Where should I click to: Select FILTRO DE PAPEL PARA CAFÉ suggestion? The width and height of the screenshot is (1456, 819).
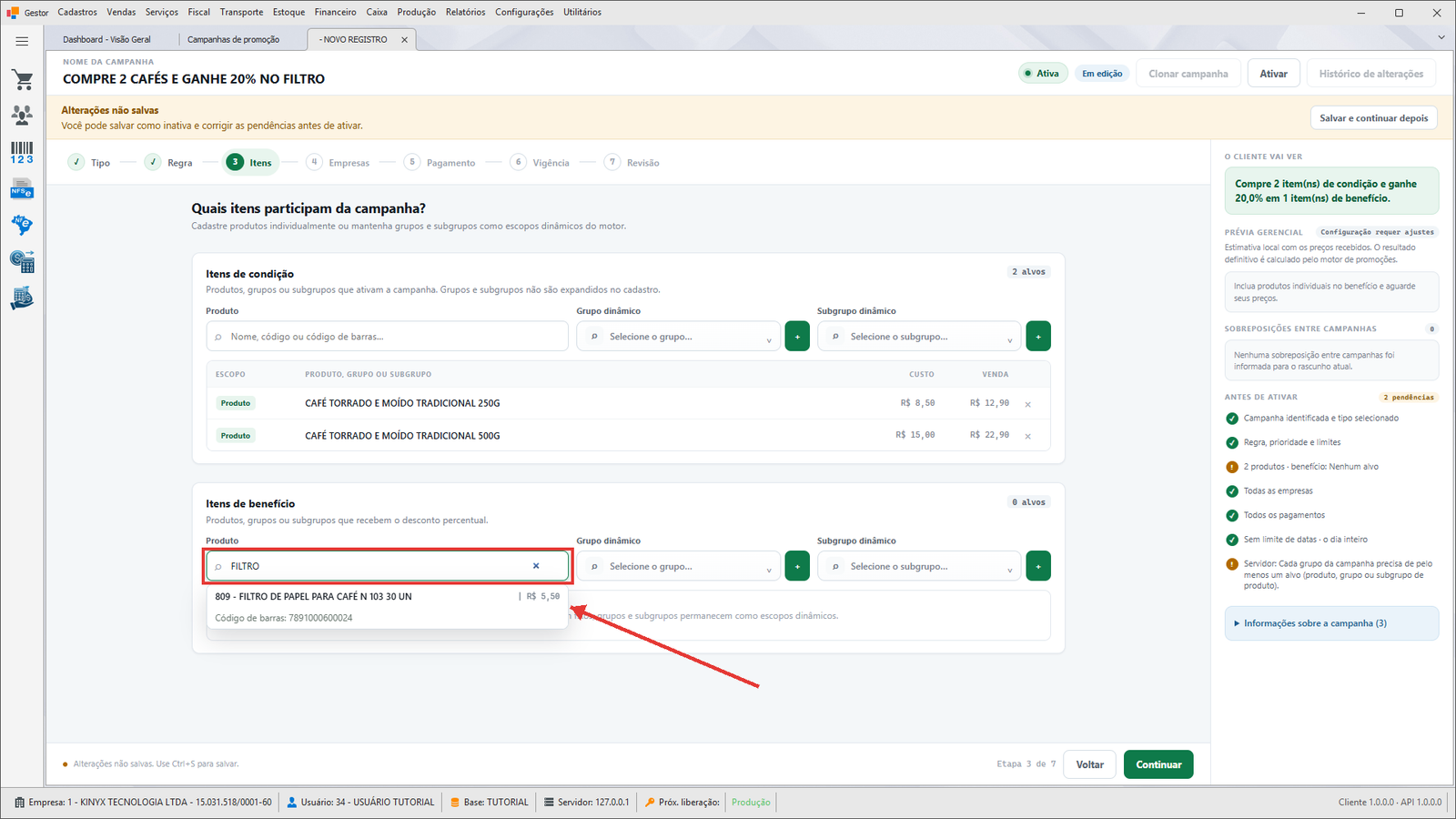pos(388,607)
